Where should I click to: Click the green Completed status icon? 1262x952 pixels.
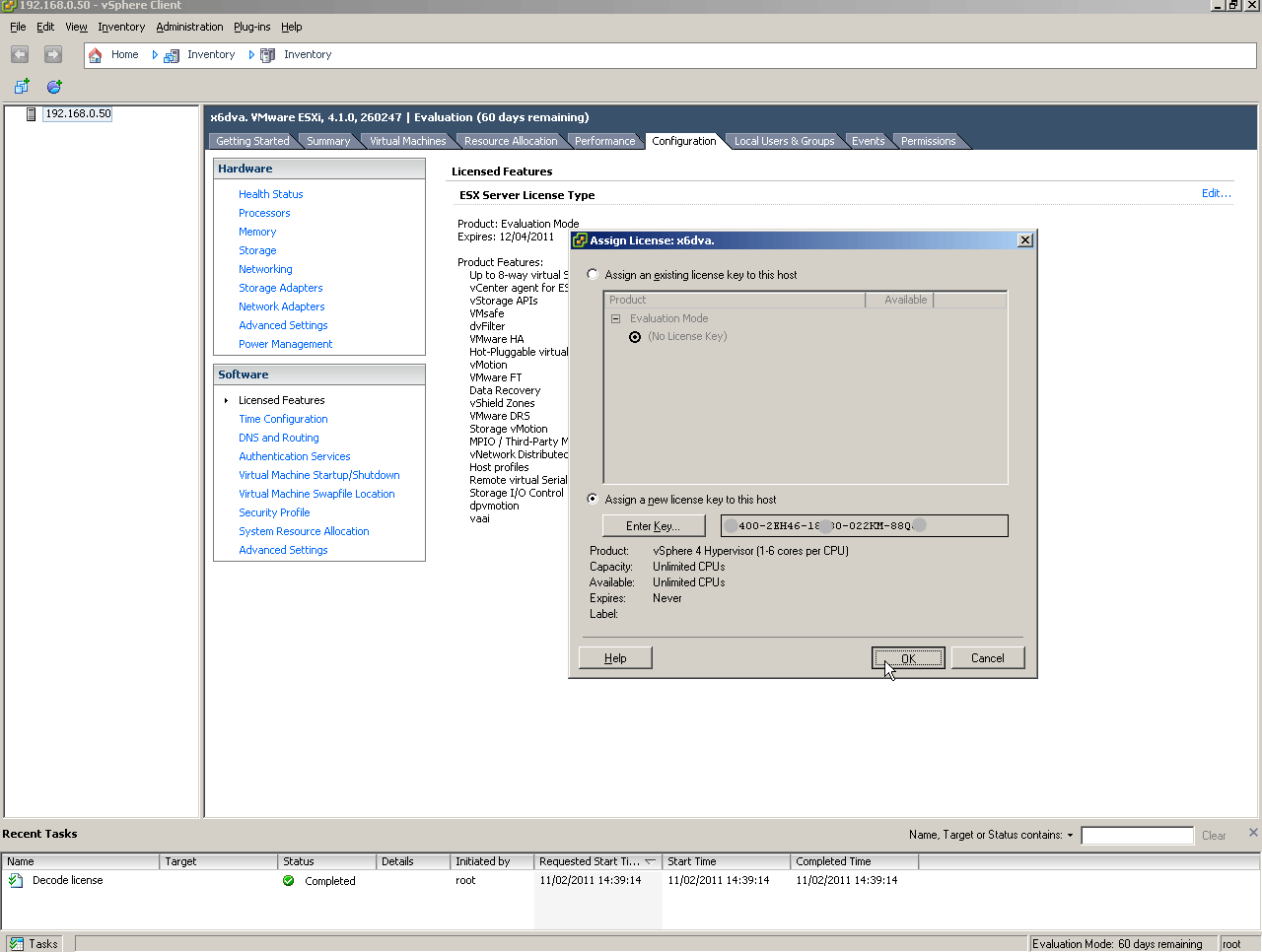point(289,881)
